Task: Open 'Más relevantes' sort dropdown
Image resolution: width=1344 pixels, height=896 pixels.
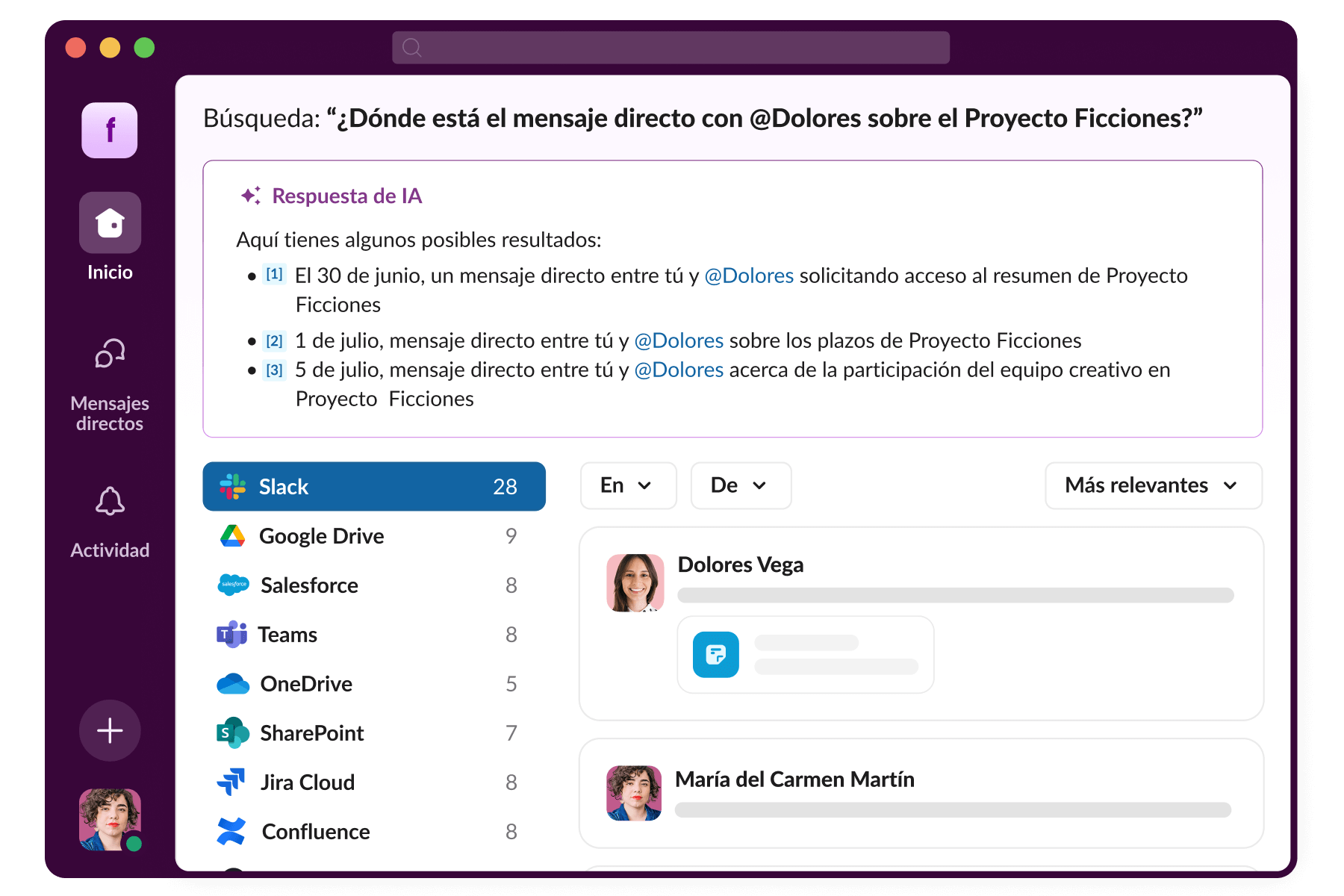Action: tap(1154, 485)
